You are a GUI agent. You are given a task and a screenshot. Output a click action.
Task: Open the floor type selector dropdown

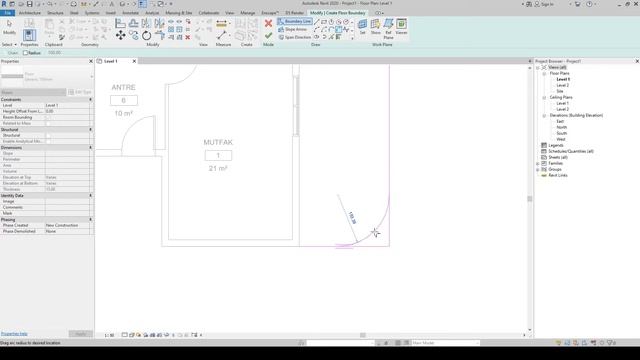(x=91, y=76)
